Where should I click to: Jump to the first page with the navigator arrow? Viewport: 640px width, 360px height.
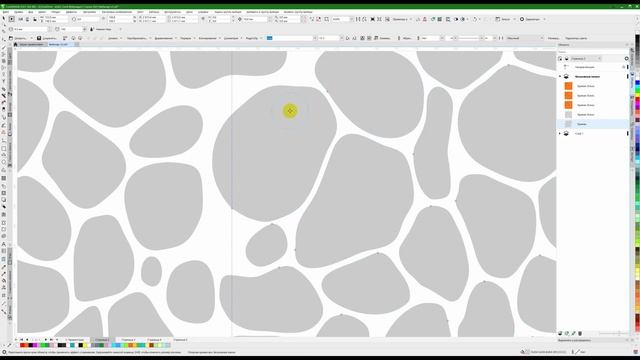coord(22,340)
